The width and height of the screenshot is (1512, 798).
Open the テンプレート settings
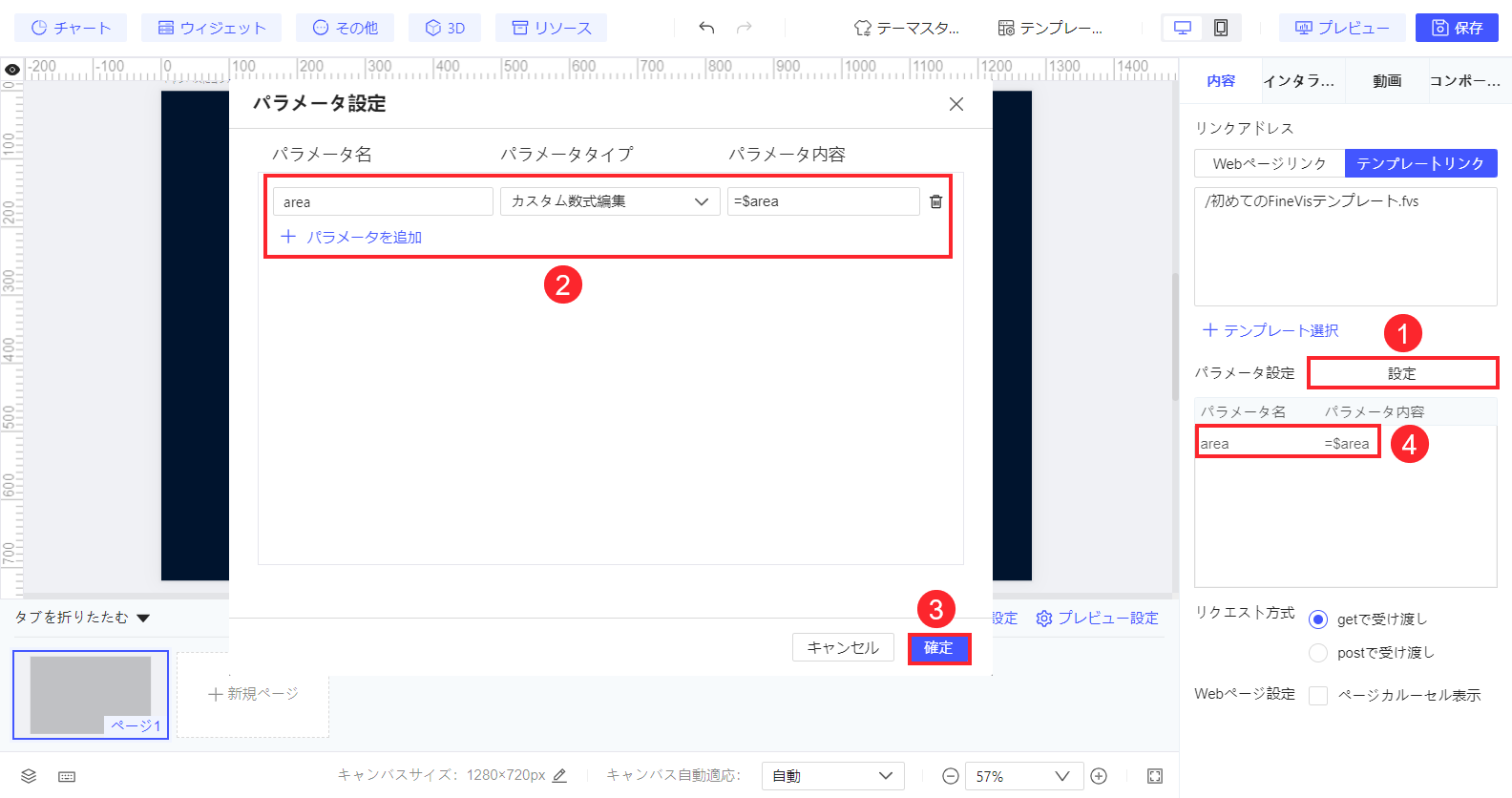pyautogui.click(x=1049, y=28)
